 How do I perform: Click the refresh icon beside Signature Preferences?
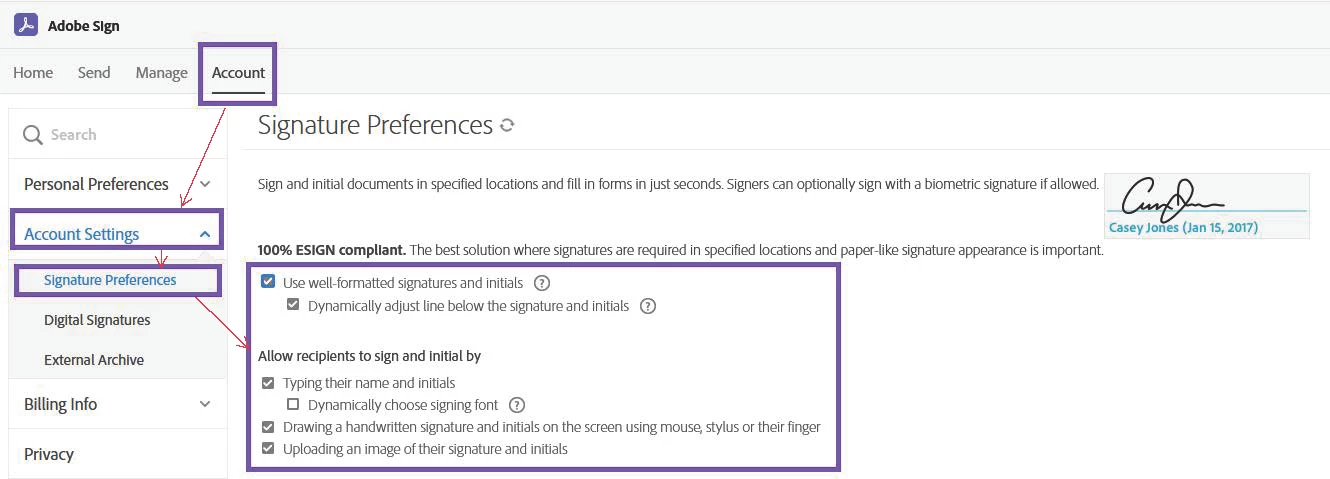coord(507,126)
